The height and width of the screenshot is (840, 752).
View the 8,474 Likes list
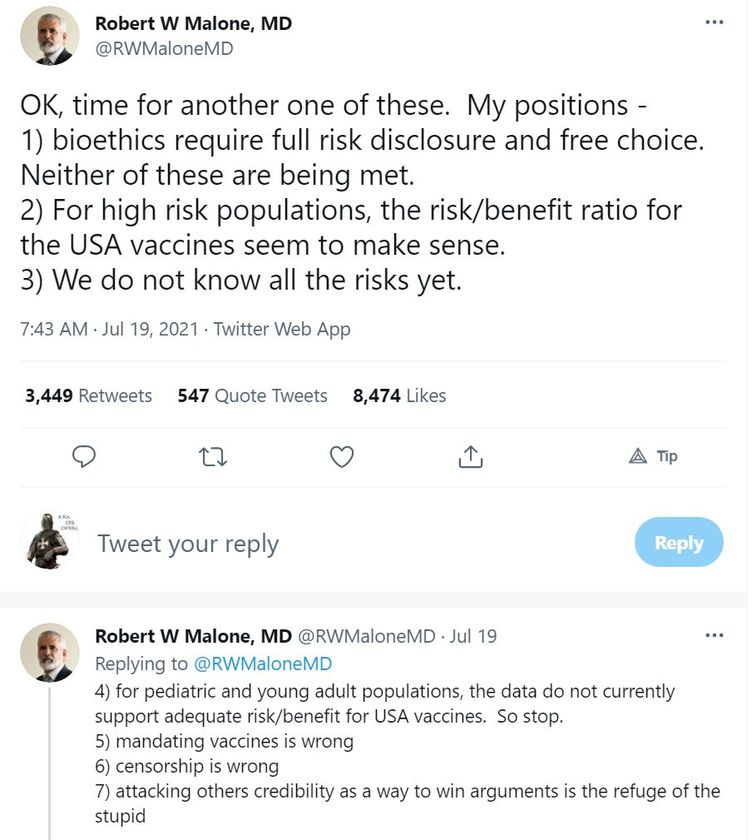tap(399, 395)
